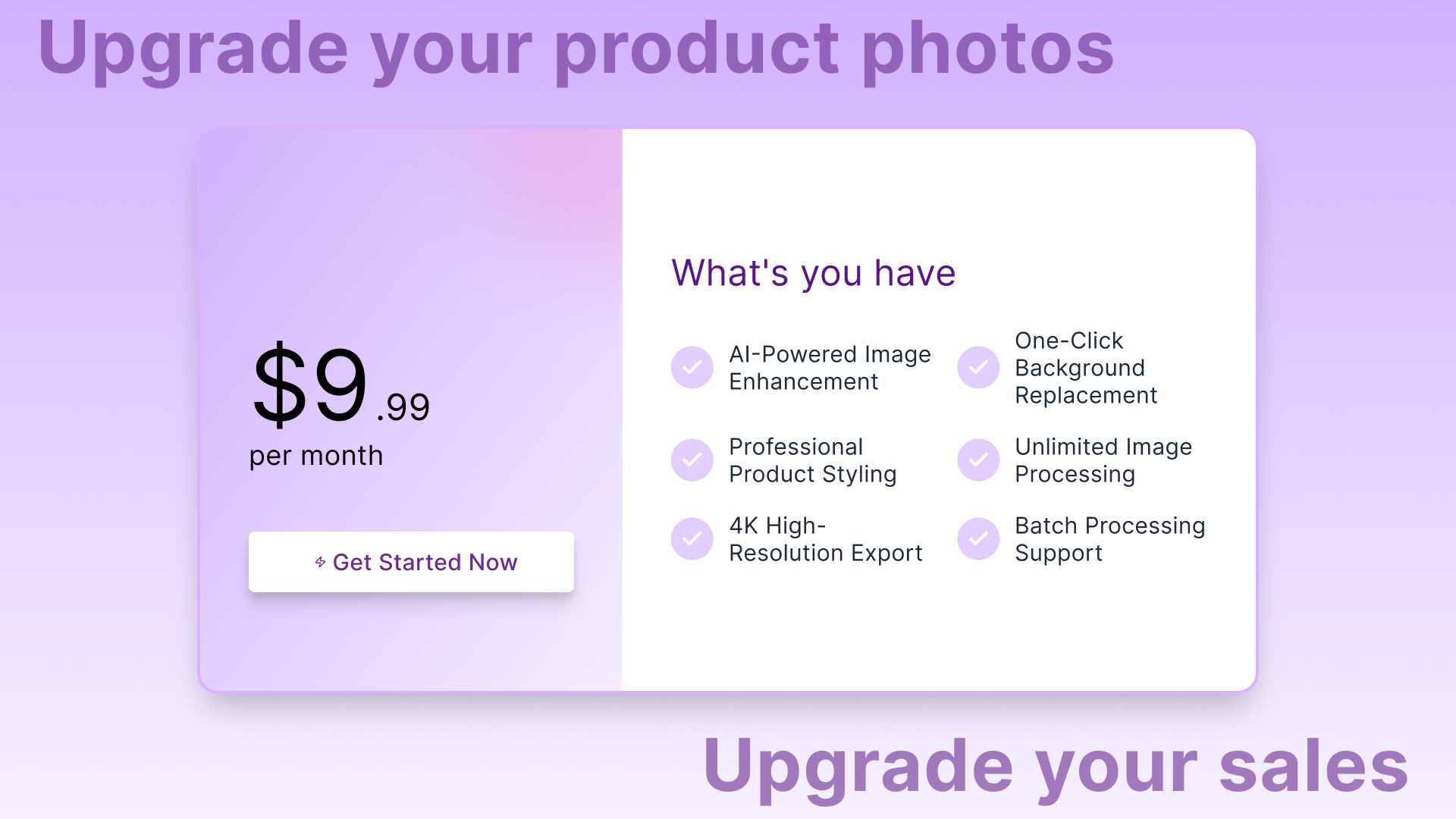The height and width of the screenshot is (819, 1456).
Task: Select the AI-Powered Image Enhancement feature text
Action: pos(829,368)
